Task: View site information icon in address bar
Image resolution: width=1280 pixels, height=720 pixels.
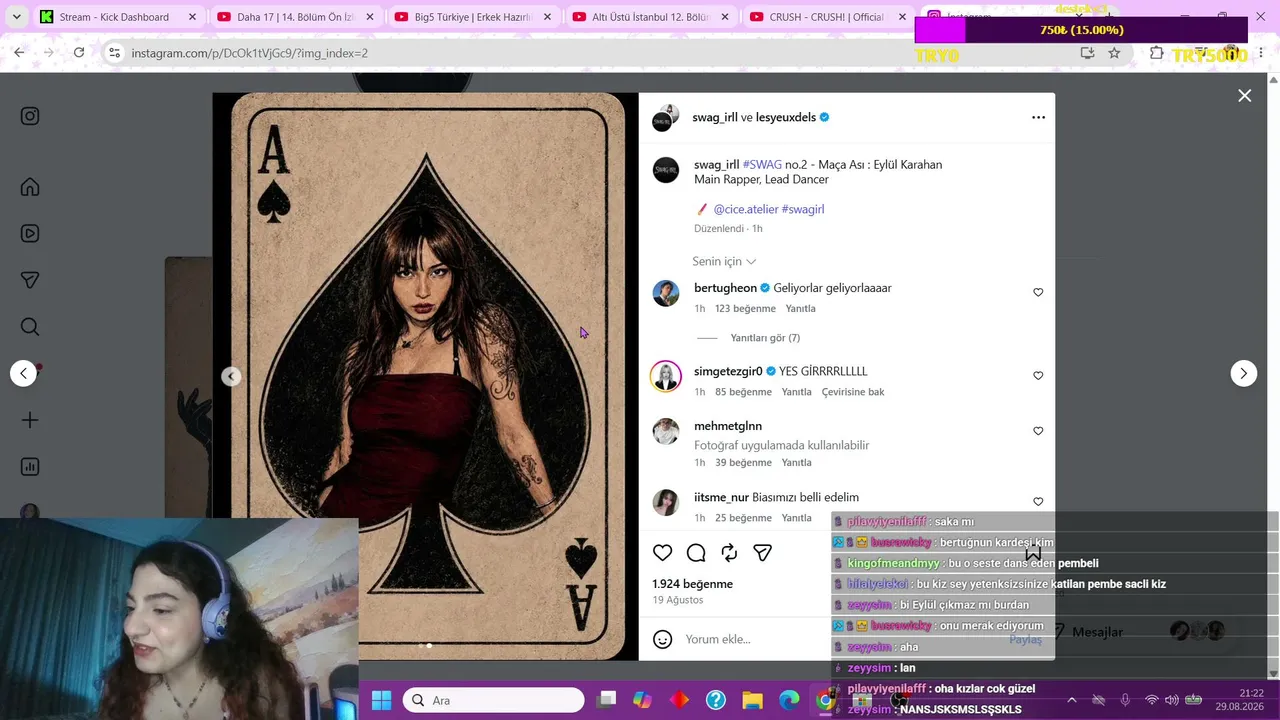Action: 114,53
